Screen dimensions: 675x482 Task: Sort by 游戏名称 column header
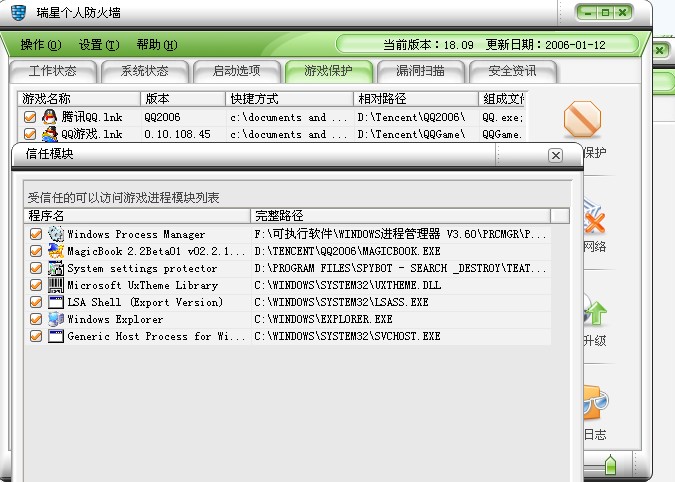79,99
